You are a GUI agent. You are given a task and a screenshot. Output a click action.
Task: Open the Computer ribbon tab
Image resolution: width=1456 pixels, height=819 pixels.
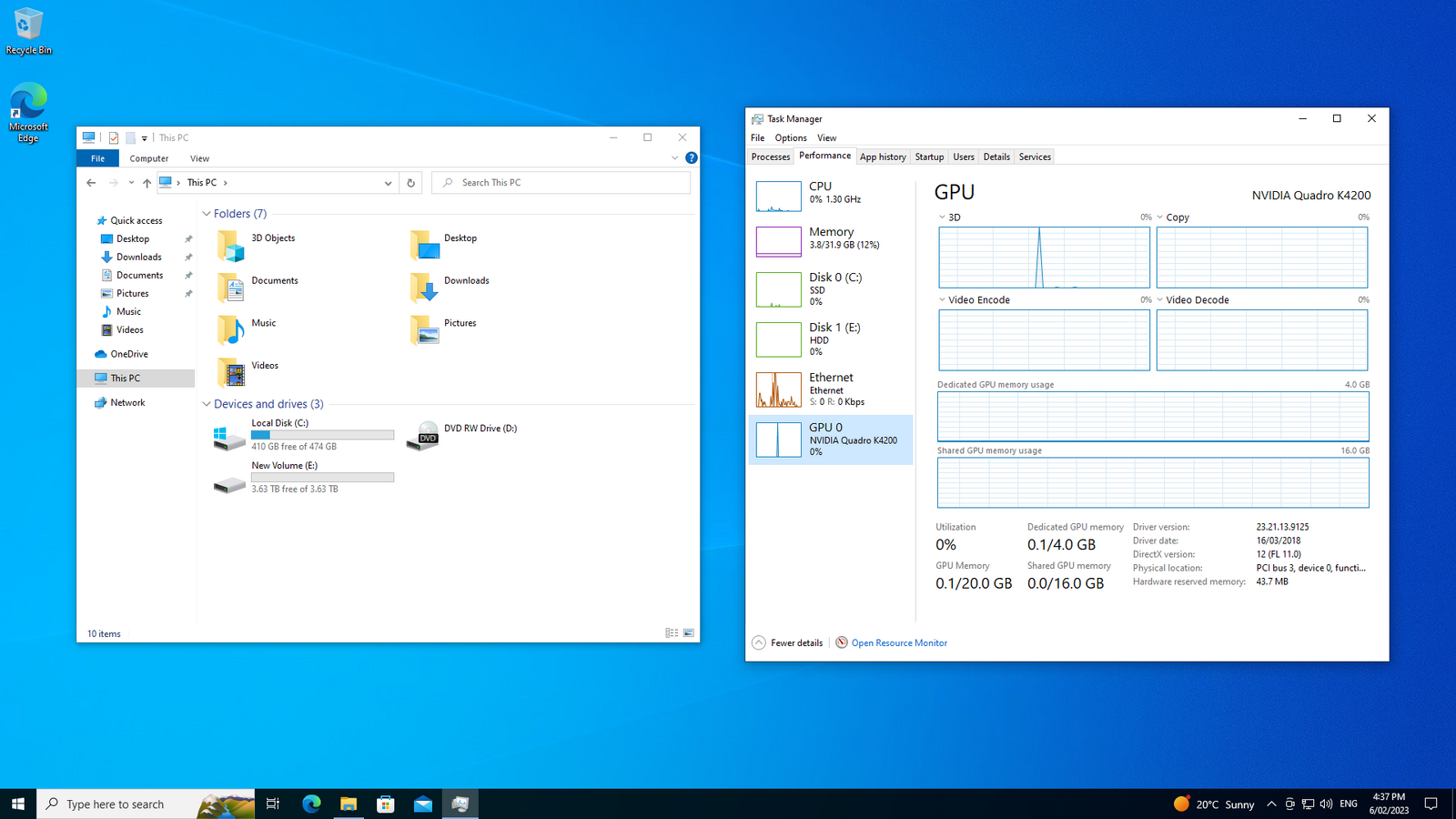[x=149, y=158]
